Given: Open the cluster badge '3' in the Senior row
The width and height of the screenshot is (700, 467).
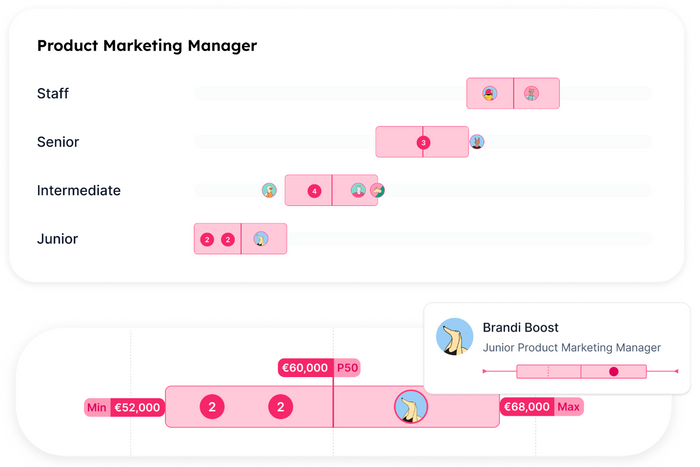Looking at the screenshot, I should pos(423,142).
